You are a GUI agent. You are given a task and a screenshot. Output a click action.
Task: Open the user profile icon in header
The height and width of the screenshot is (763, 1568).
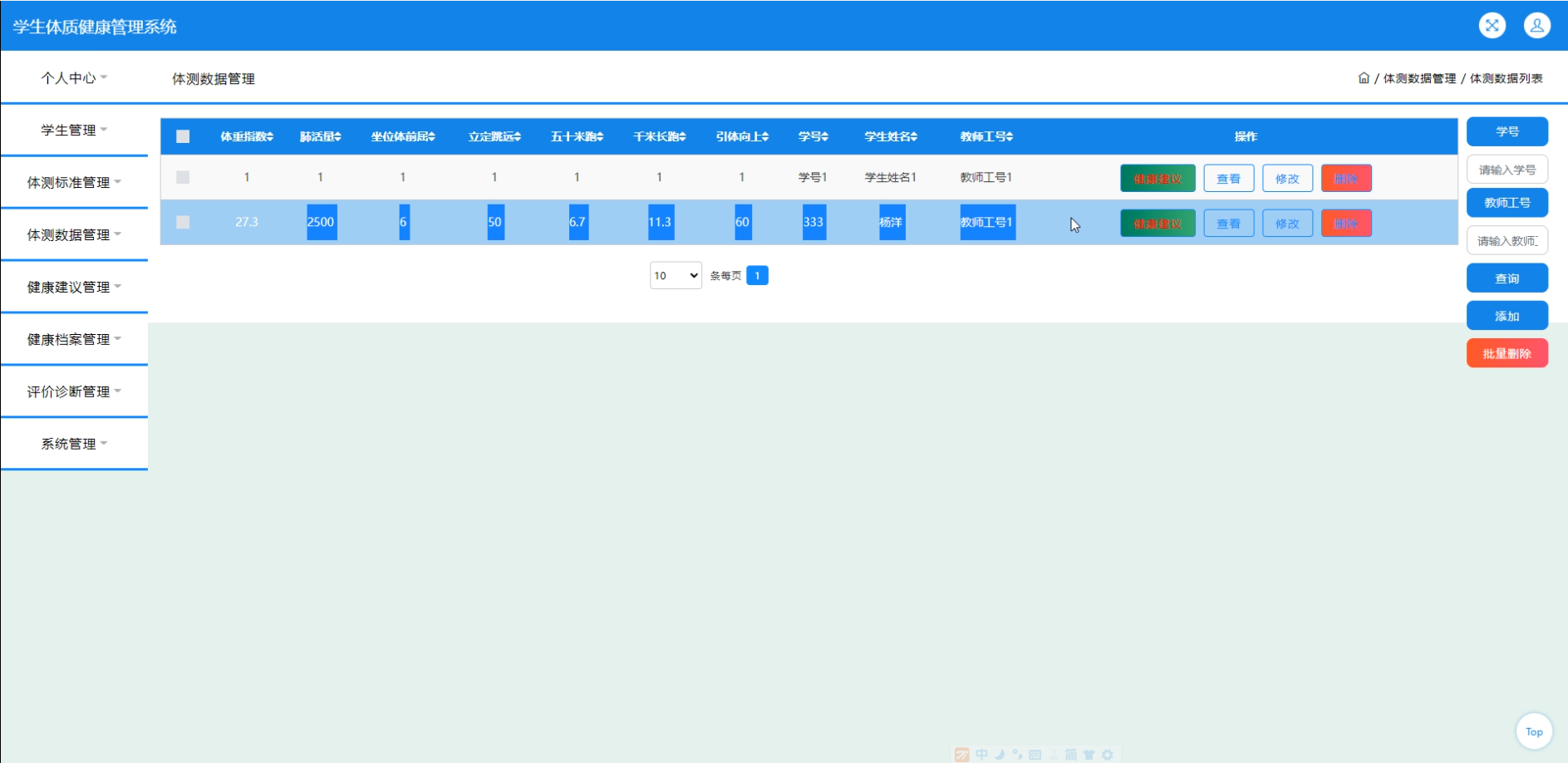pyautogui.click(x=1536, y=26)
